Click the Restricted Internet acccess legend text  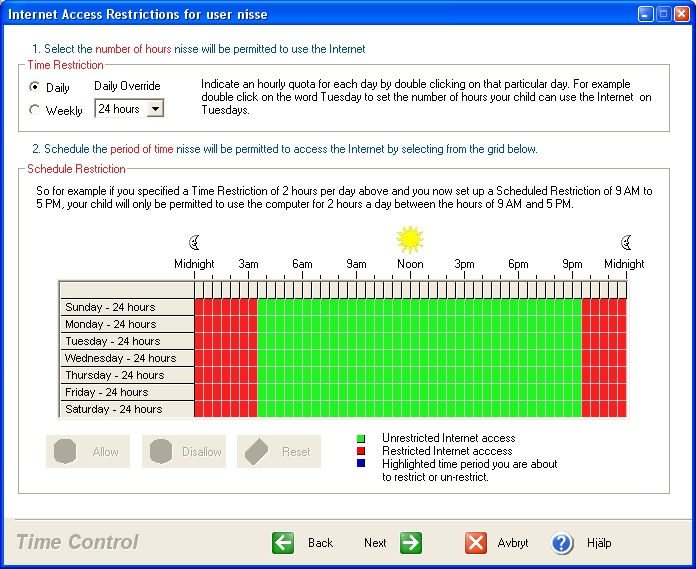[447, 451]
